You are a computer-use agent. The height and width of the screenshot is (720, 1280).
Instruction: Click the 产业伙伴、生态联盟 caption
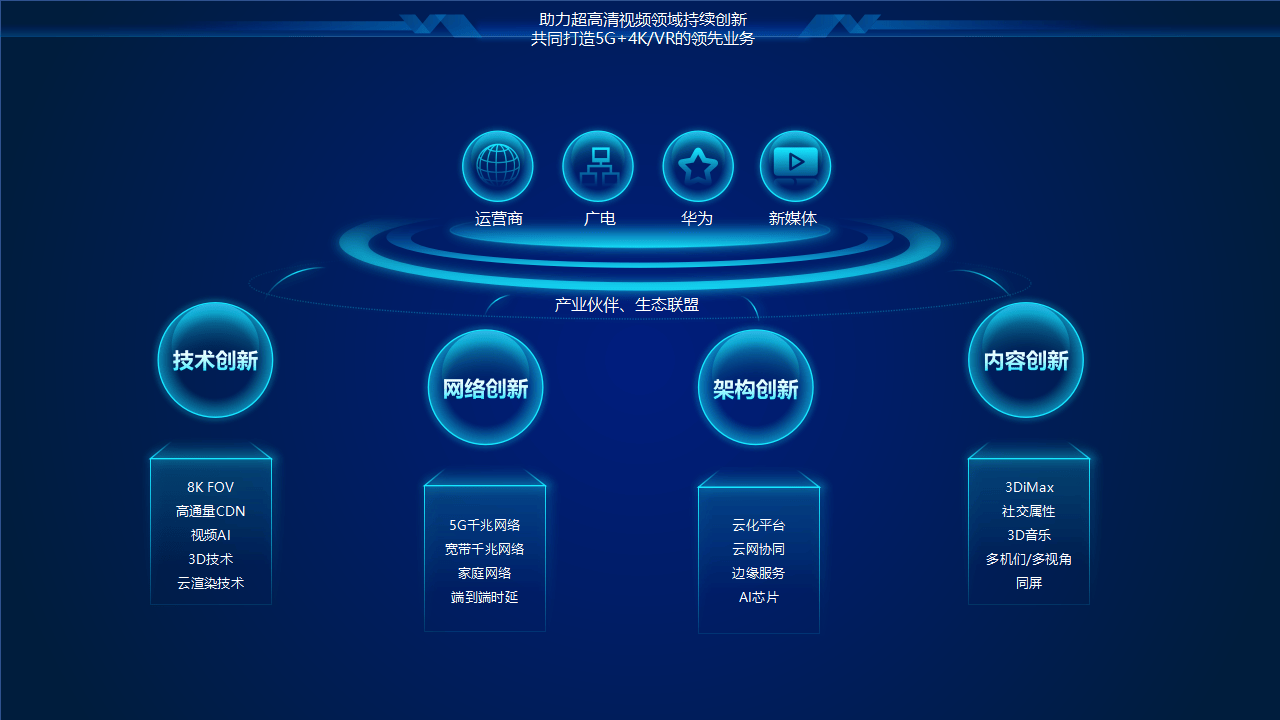(x=627, y=304)
